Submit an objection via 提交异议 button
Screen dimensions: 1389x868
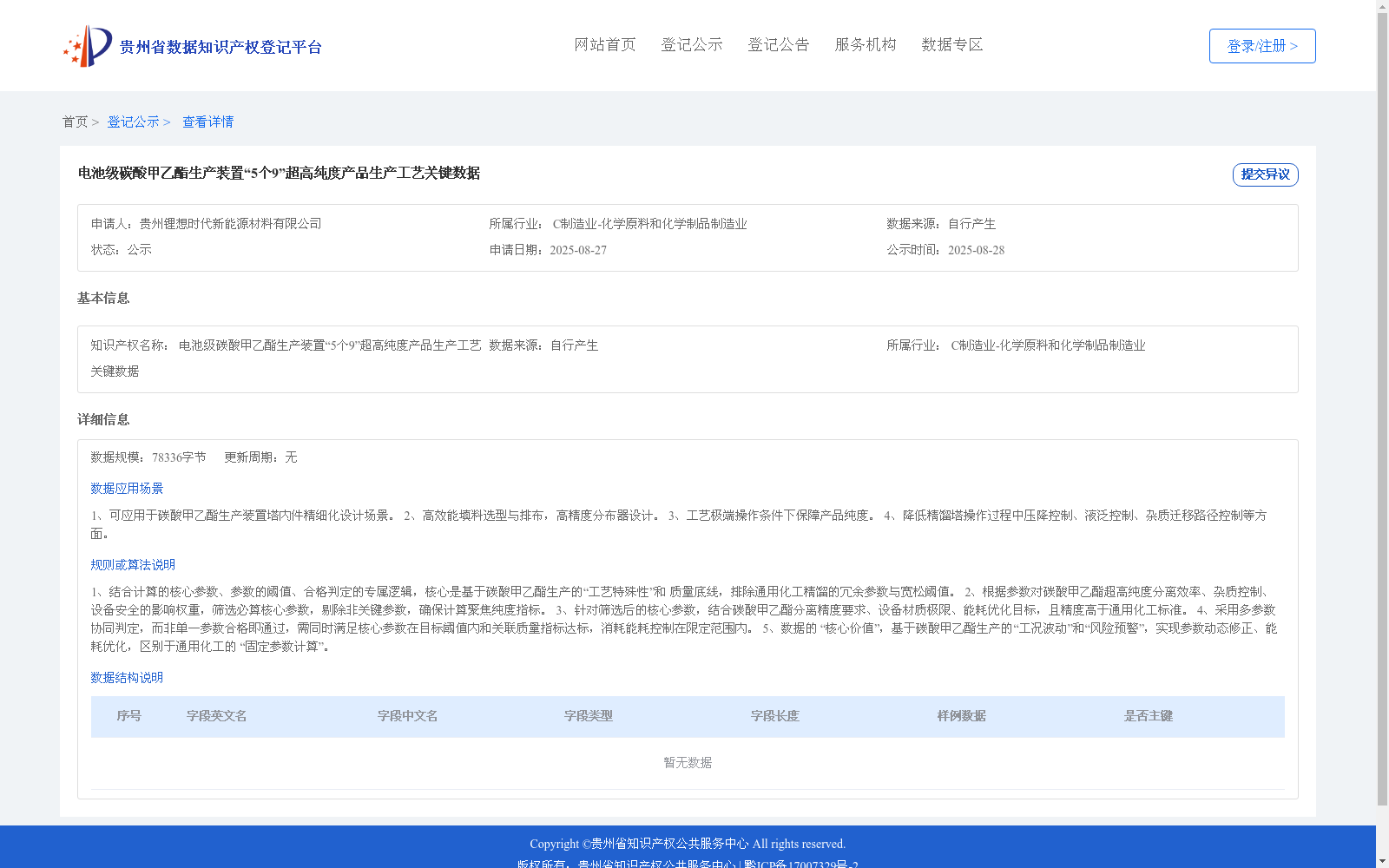[x=1266, y=174]
